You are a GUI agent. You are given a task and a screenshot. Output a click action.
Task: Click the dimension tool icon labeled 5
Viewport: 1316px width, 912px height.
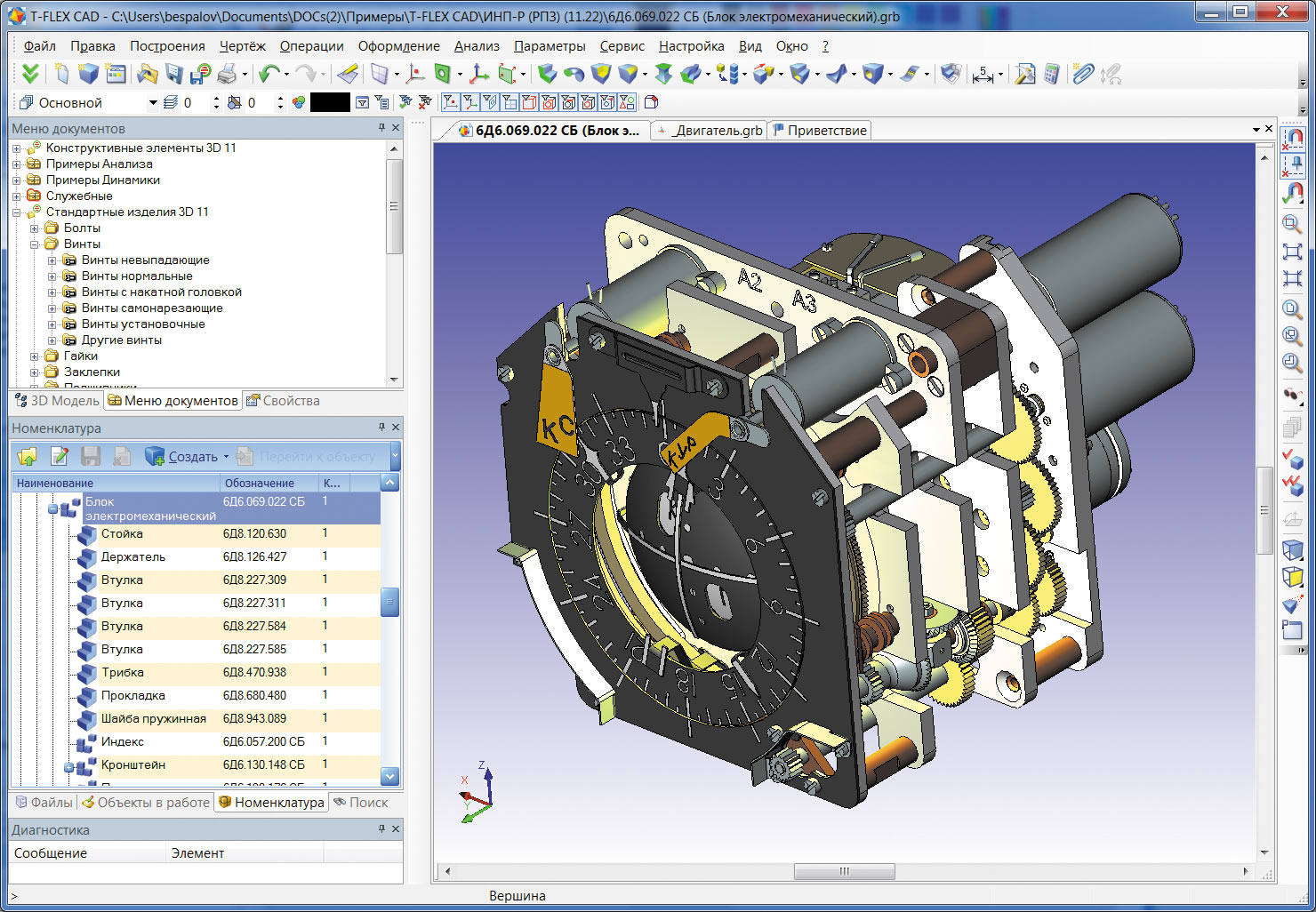point(983,75)
